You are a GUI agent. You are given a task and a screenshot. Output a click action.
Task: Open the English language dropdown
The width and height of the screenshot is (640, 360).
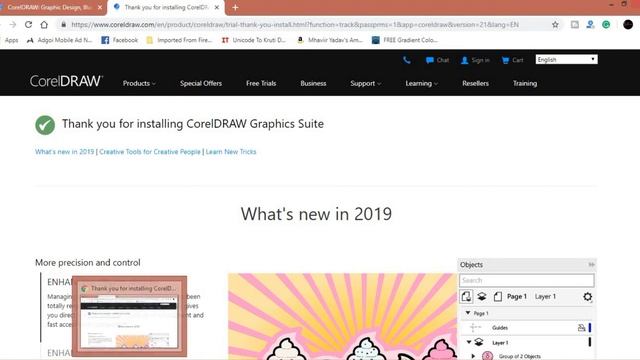click(x=567, y=60)
